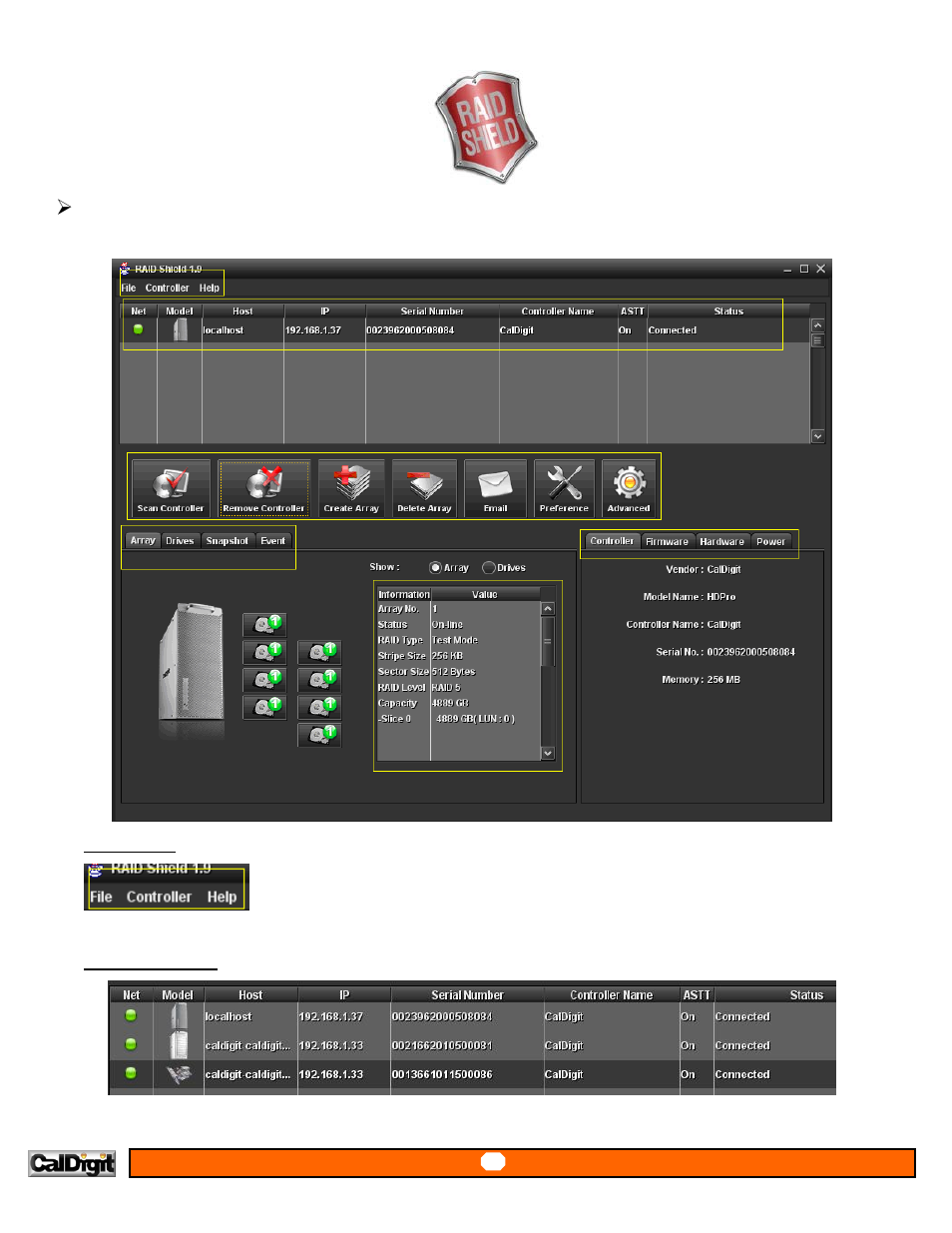Click the Create Array icon
The width and height of the screenshot is (952, 1233).
pyautogui.click(x=351, y=487)
